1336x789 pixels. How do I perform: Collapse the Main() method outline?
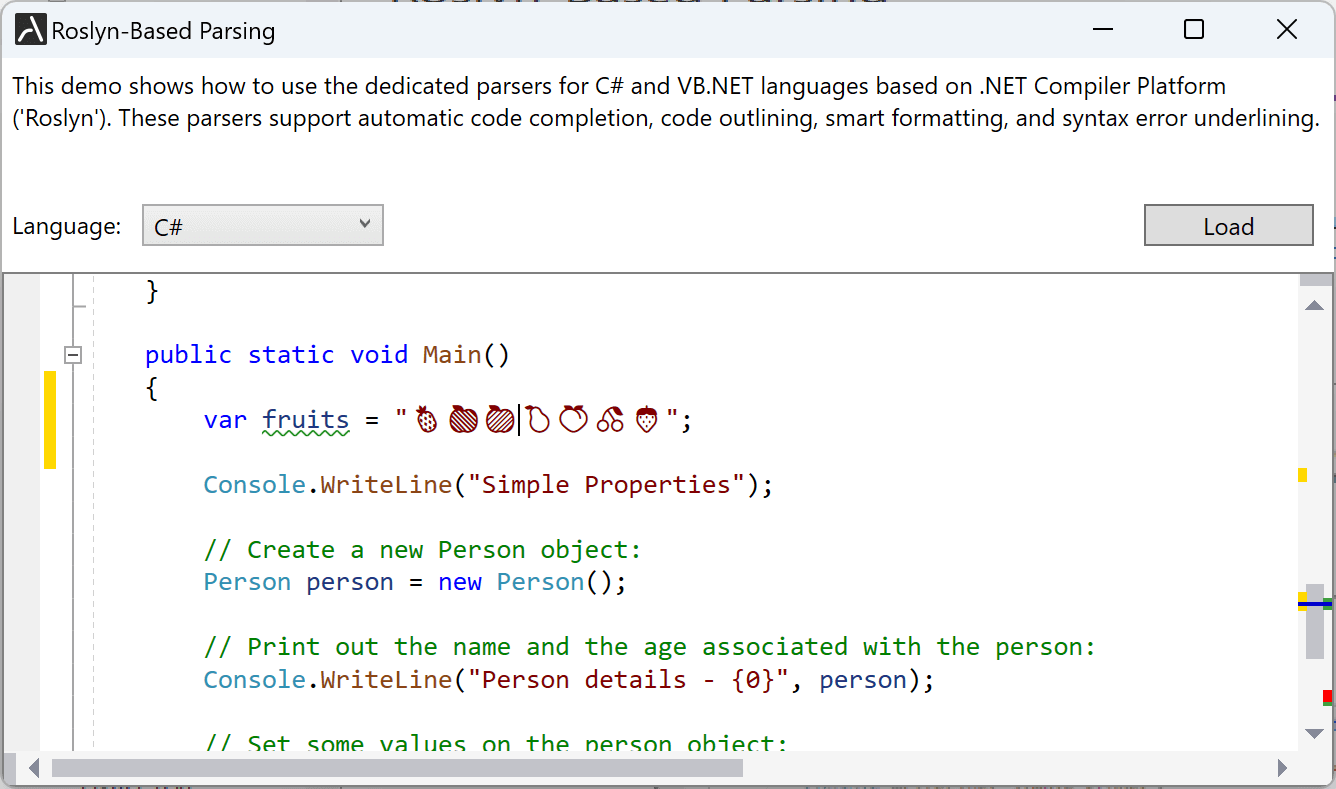click(x=72, y=354)
